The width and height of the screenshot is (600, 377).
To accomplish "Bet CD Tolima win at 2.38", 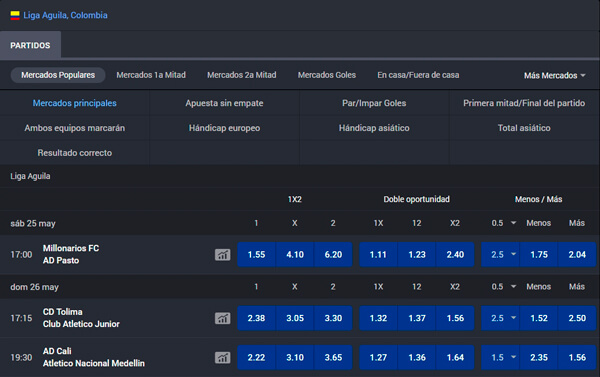I will click(x=256, y=318).
